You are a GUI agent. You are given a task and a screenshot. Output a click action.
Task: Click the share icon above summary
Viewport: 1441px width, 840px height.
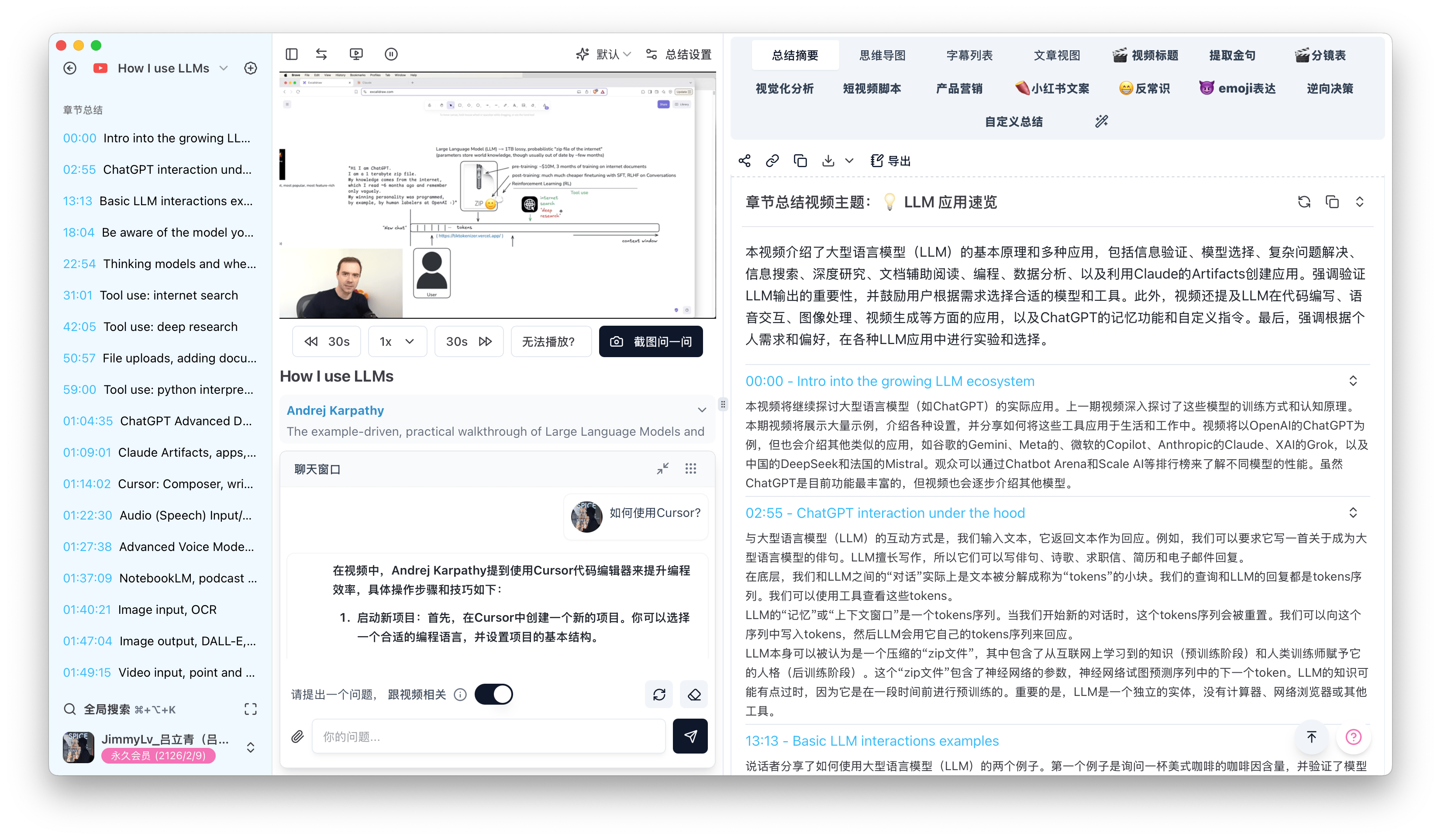pyautogui.click(x=745, y=161)
